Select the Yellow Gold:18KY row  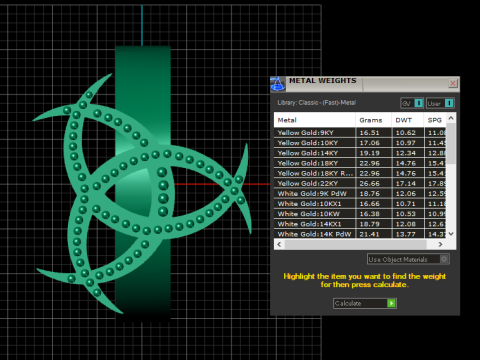click(x=360, y=163)
